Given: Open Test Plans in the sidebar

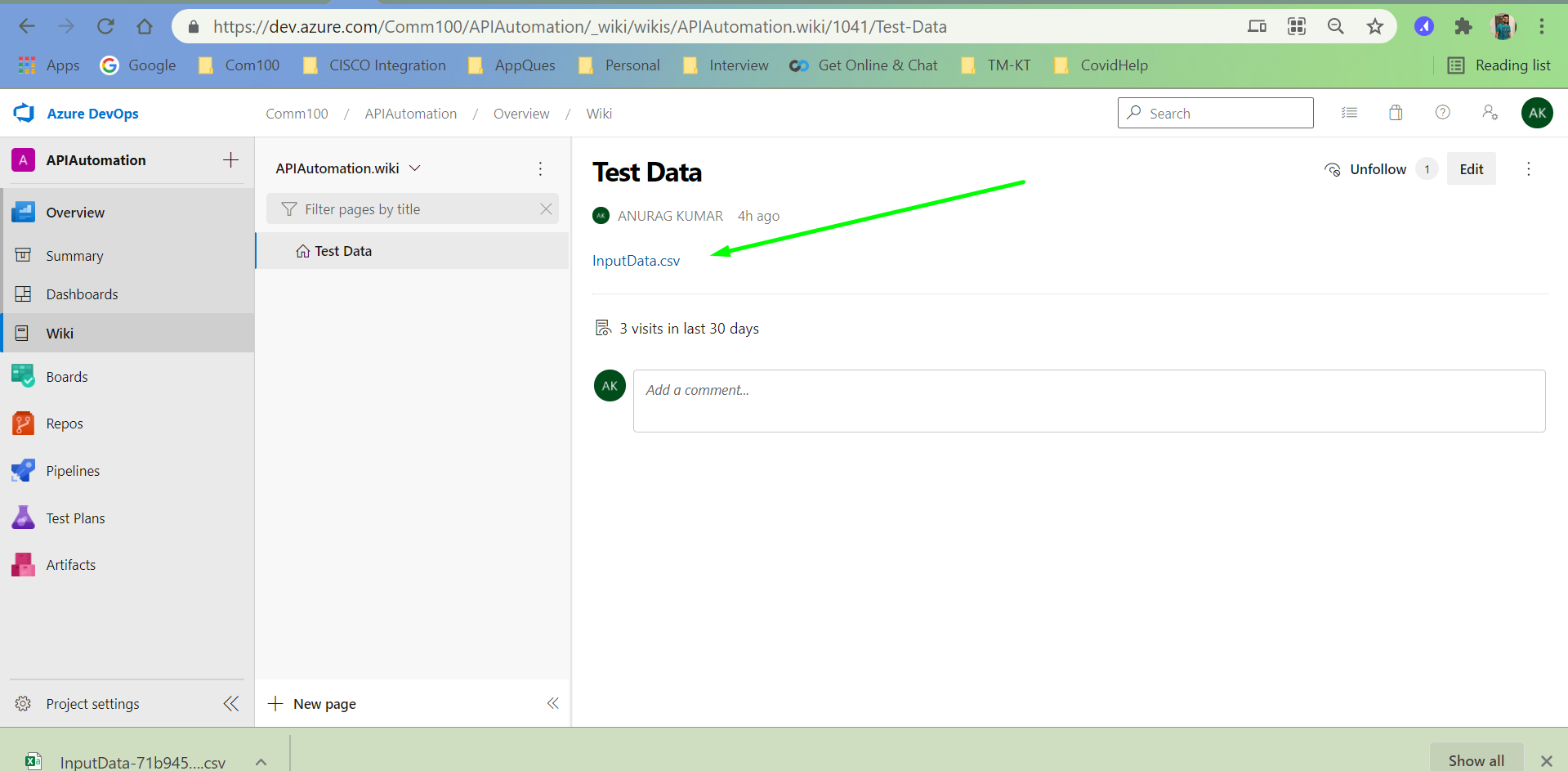Looking at the screenshot, I should click(75, 518).
